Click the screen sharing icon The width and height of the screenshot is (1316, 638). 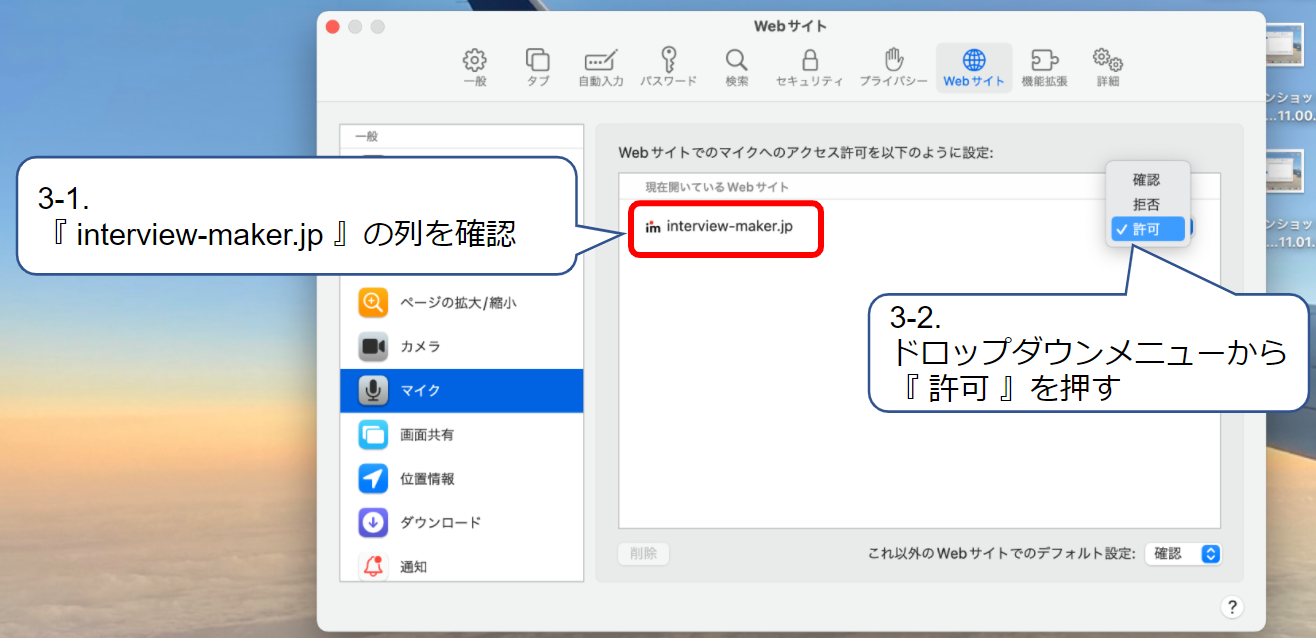coord(373,434)
